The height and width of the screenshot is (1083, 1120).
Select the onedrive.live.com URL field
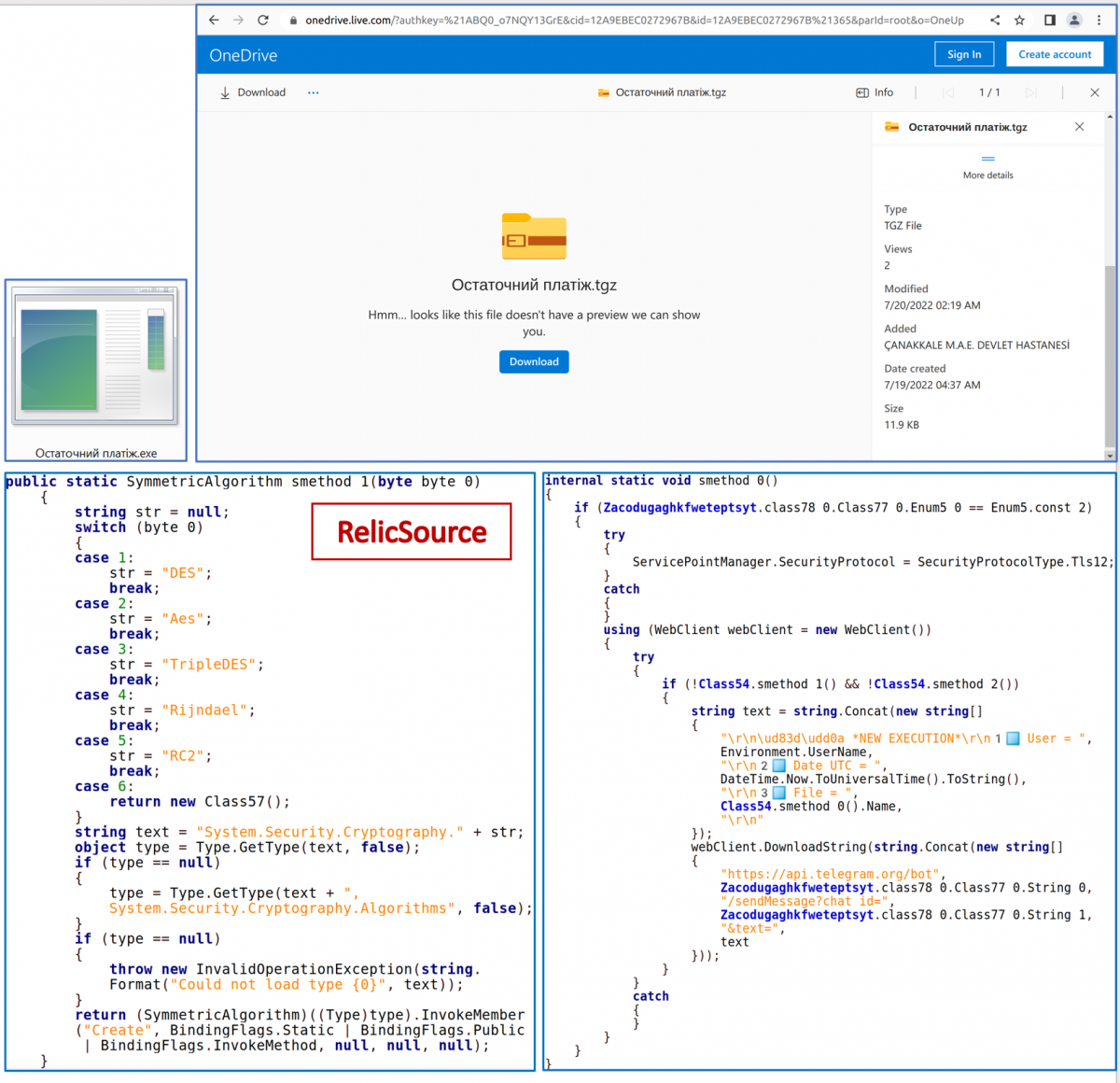(635, 20)
